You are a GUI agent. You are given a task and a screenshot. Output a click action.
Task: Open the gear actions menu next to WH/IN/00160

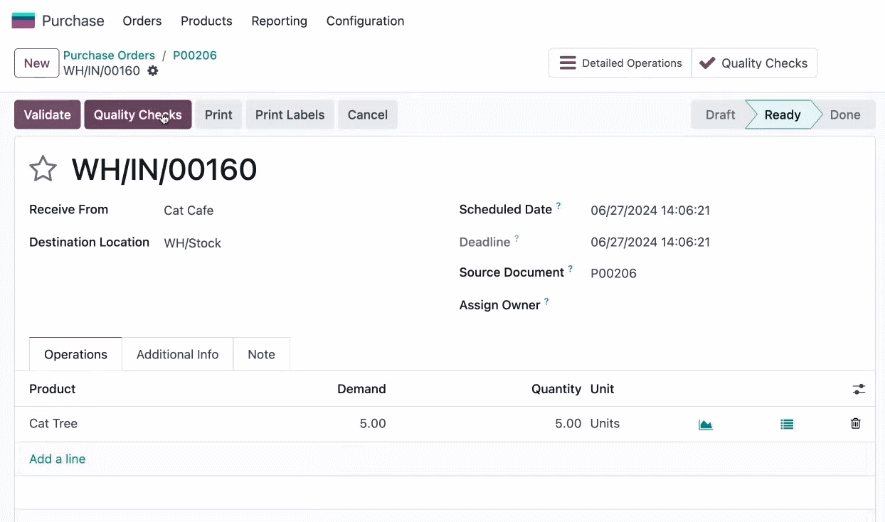coord(153,71)
